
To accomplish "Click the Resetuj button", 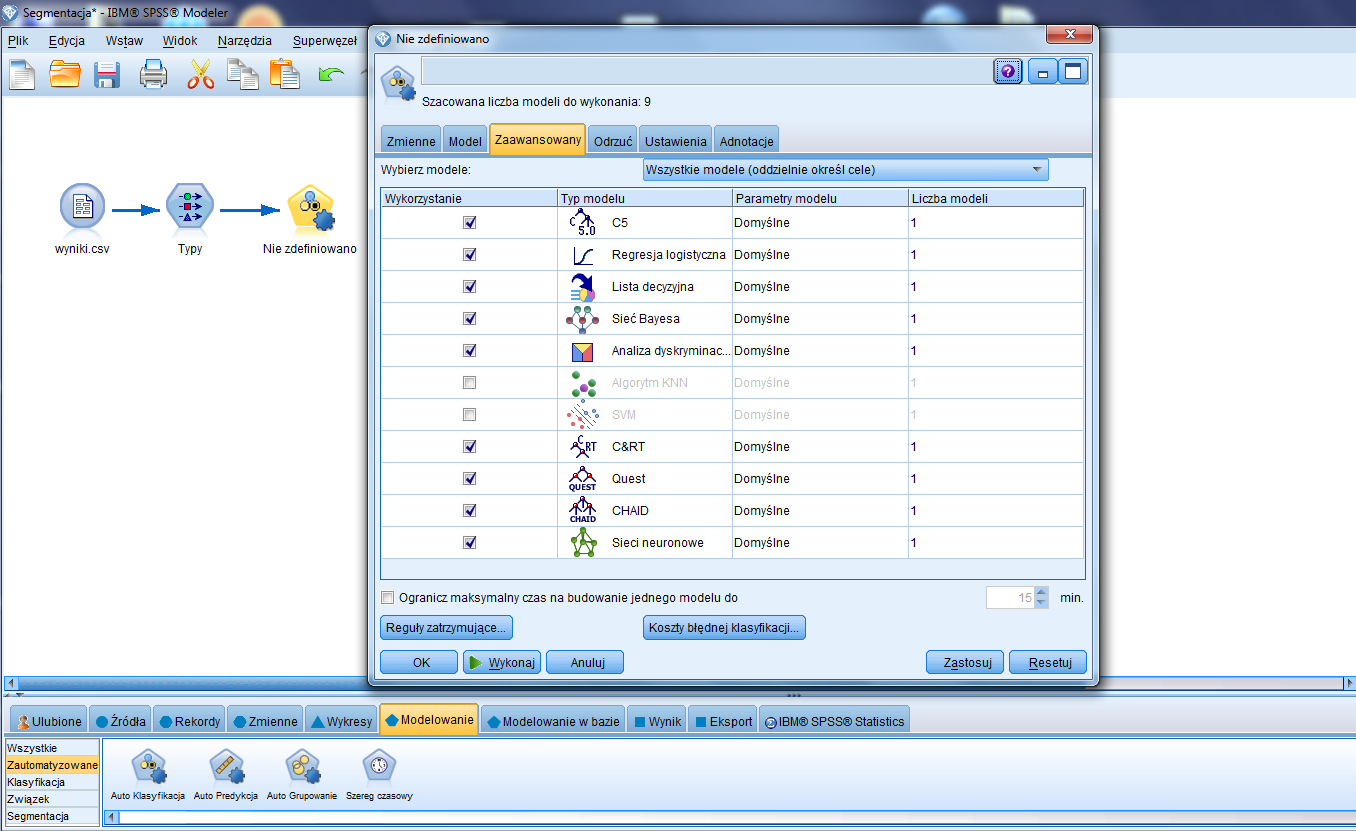I will [x=1048, y=662].
